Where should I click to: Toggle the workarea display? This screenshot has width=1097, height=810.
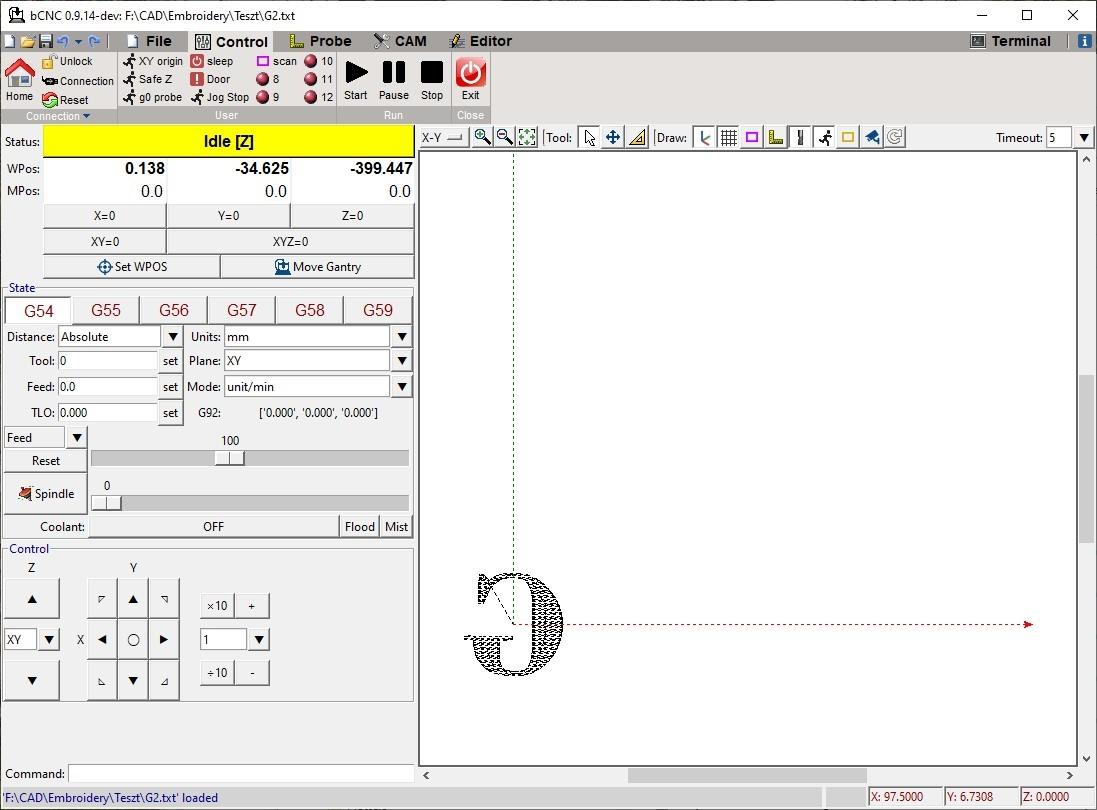click(848, 137)
